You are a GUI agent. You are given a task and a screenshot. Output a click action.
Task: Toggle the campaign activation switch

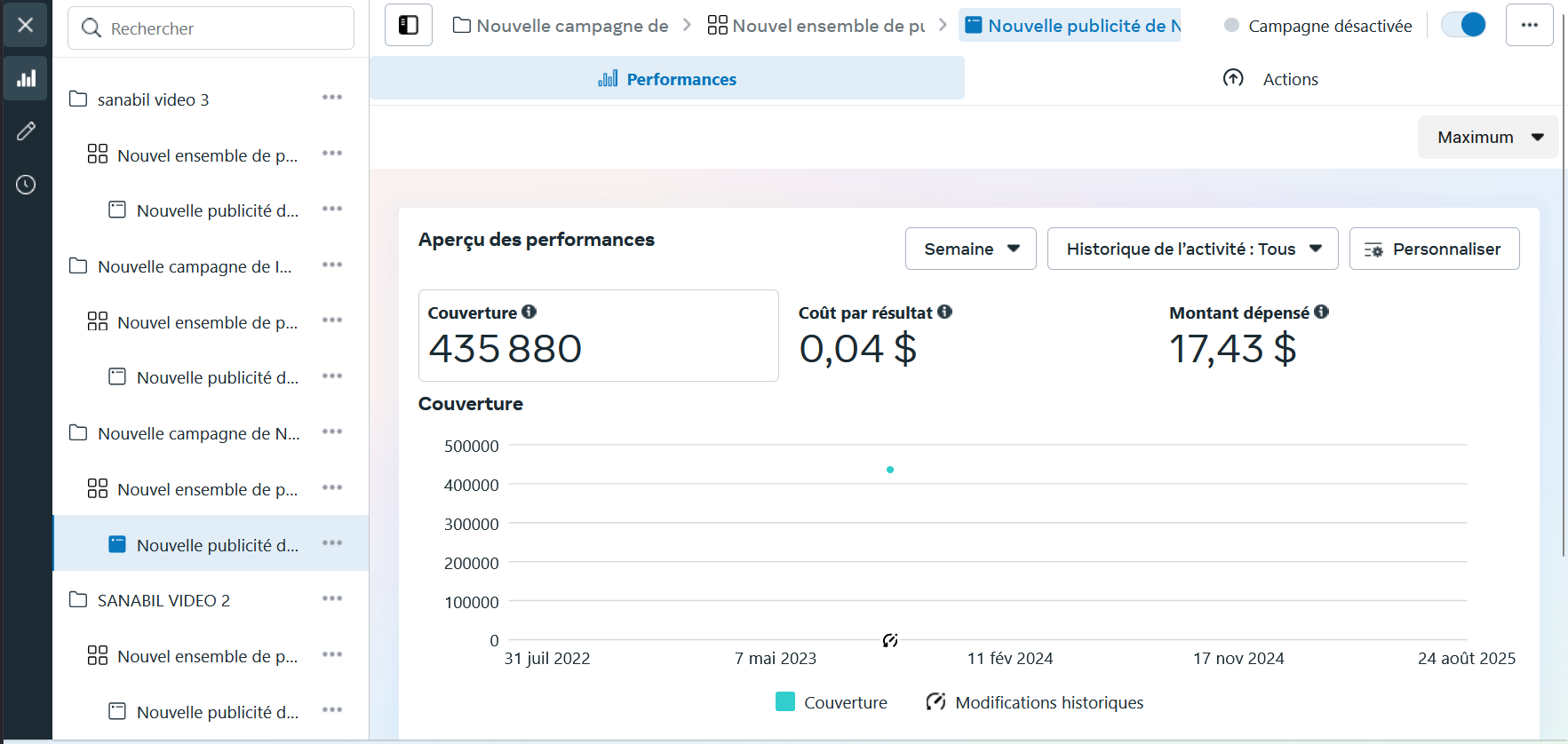tap(1463, 25)
